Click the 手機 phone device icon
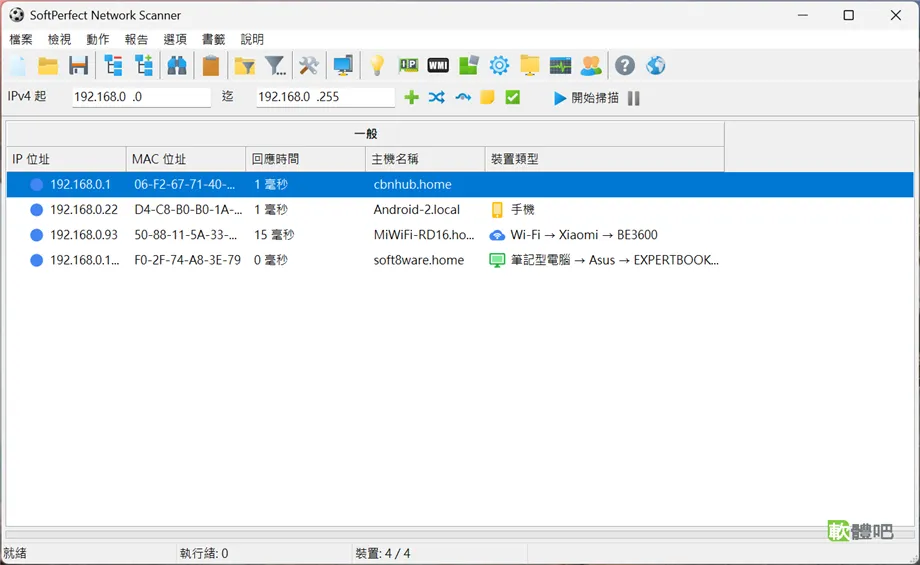Screen dimensions: 920x565 [497, 209]
